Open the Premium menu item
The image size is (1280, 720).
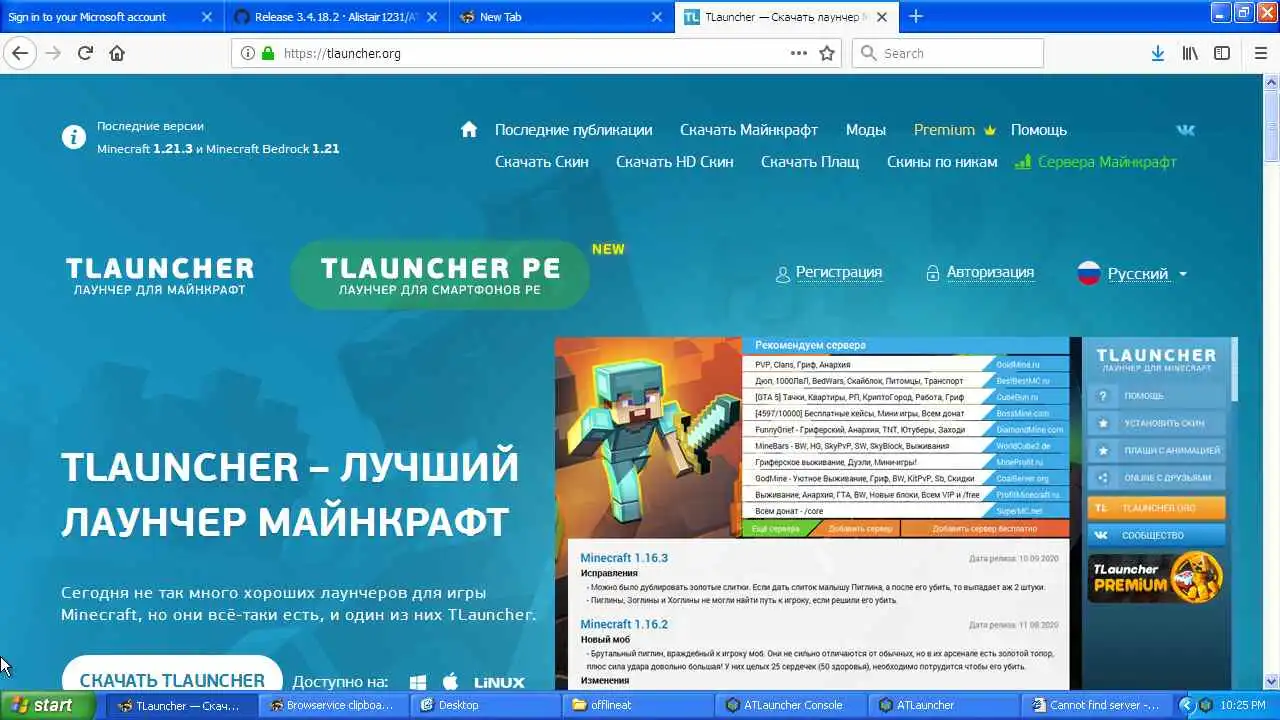click(x=944, y=129)
